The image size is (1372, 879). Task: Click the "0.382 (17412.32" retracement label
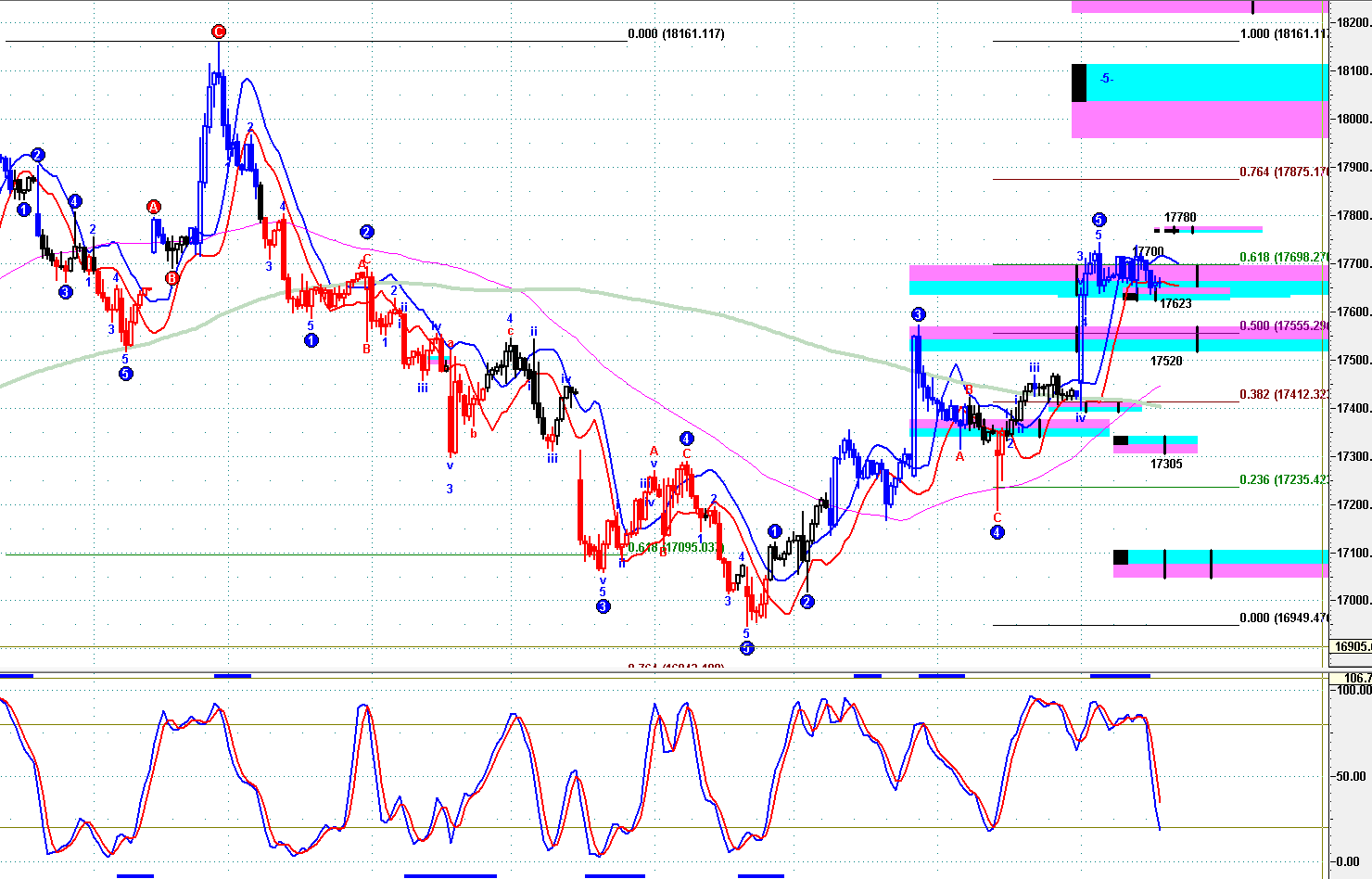click(1285, 394)
